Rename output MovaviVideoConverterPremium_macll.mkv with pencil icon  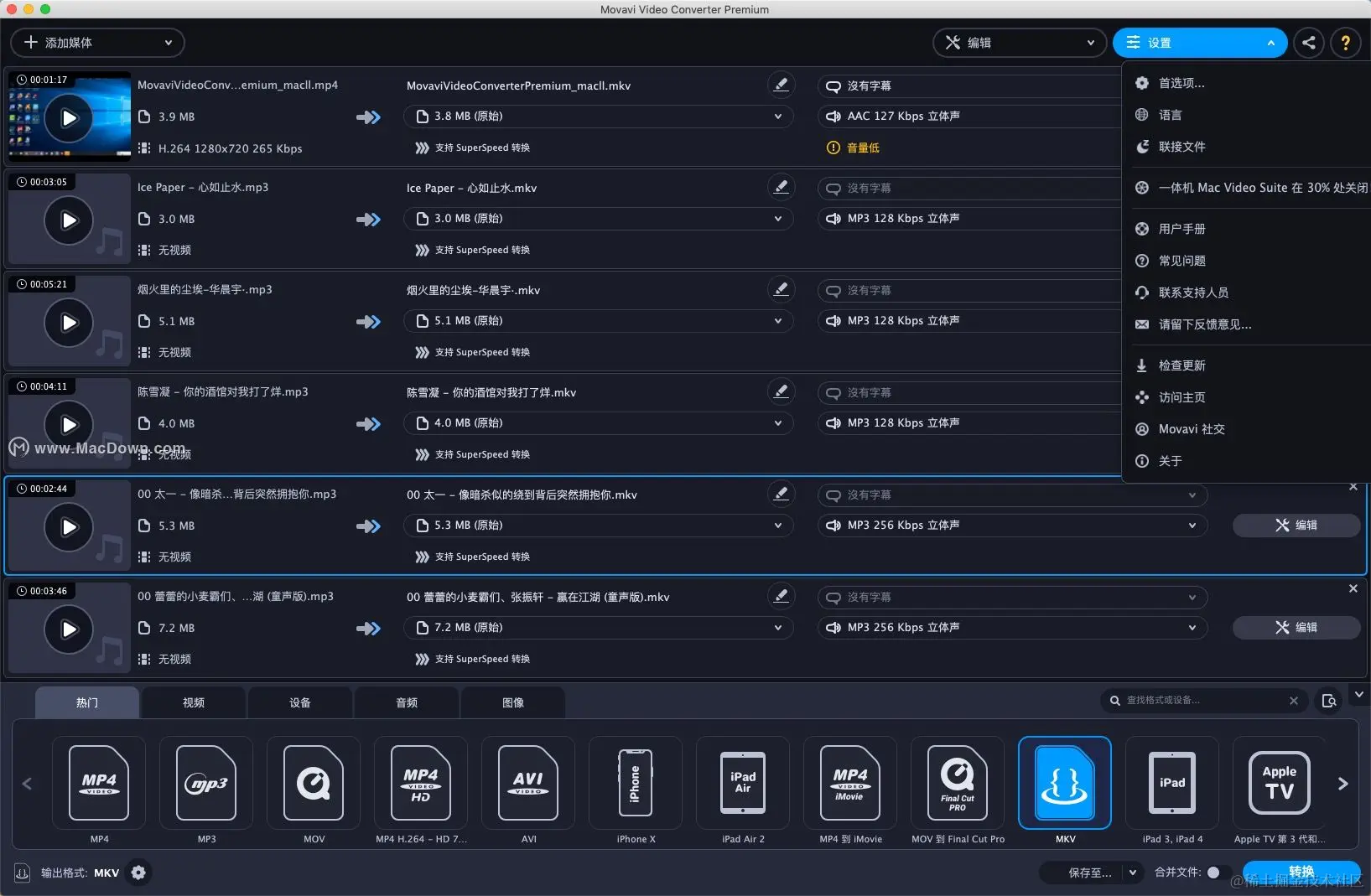[x=781, y=85]
